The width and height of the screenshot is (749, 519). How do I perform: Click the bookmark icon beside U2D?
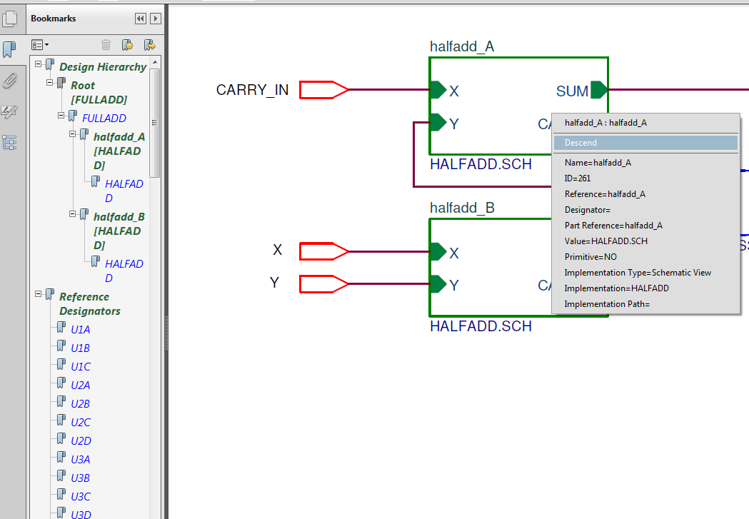pyautogui.click(x=61, y=438)
